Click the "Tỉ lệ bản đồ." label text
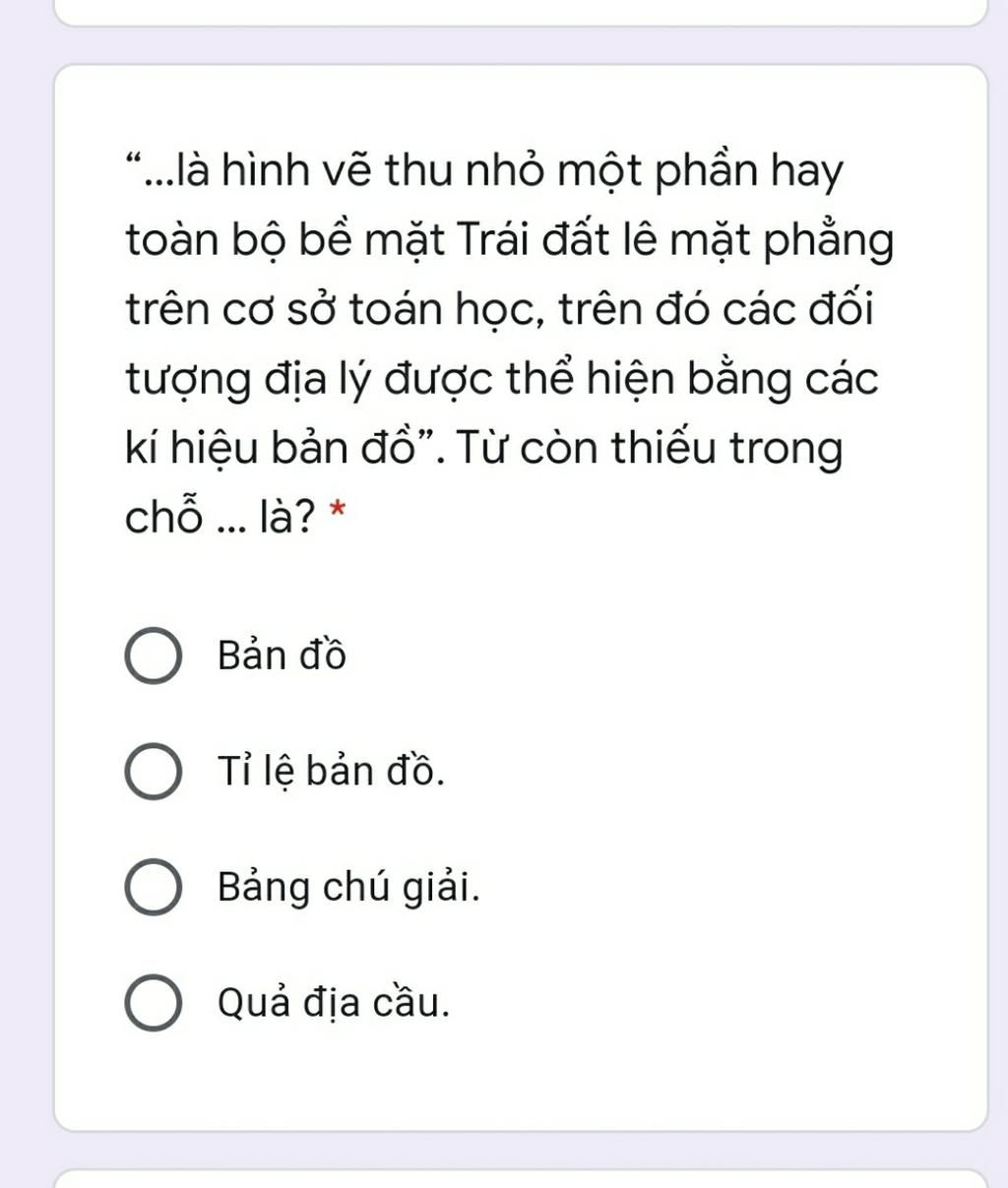The width and height of the screenshot is (1008, 1188). (331, 771)
